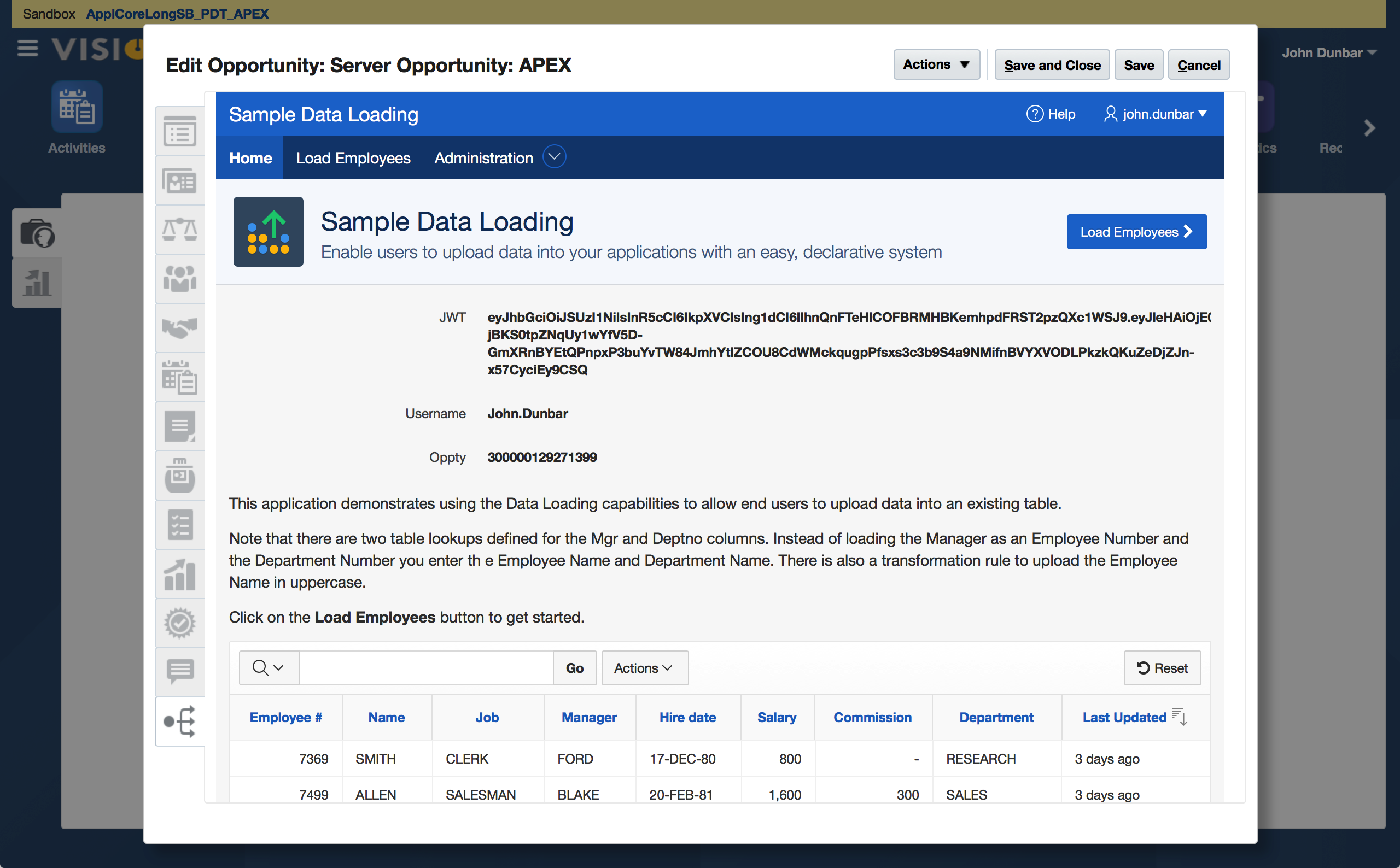Viewport: 1400px width, 868px height.
Task: Click the Go search button
Action: [x=574, y=667]
